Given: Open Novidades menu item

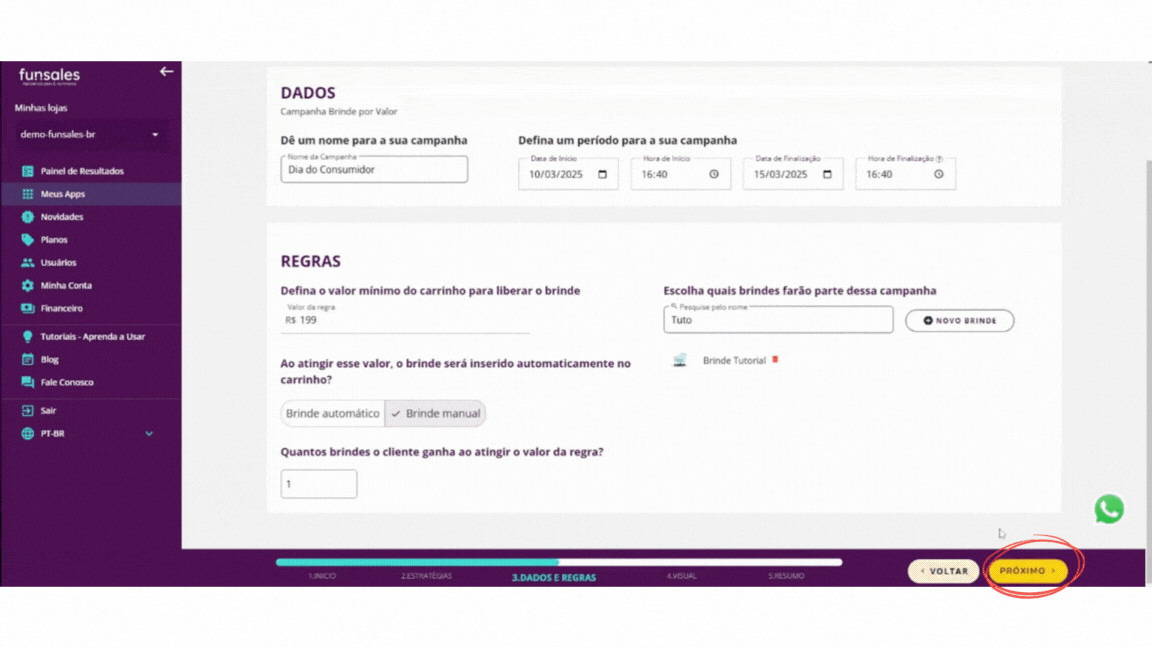Looking at the screenshot, I should (62, 217).
